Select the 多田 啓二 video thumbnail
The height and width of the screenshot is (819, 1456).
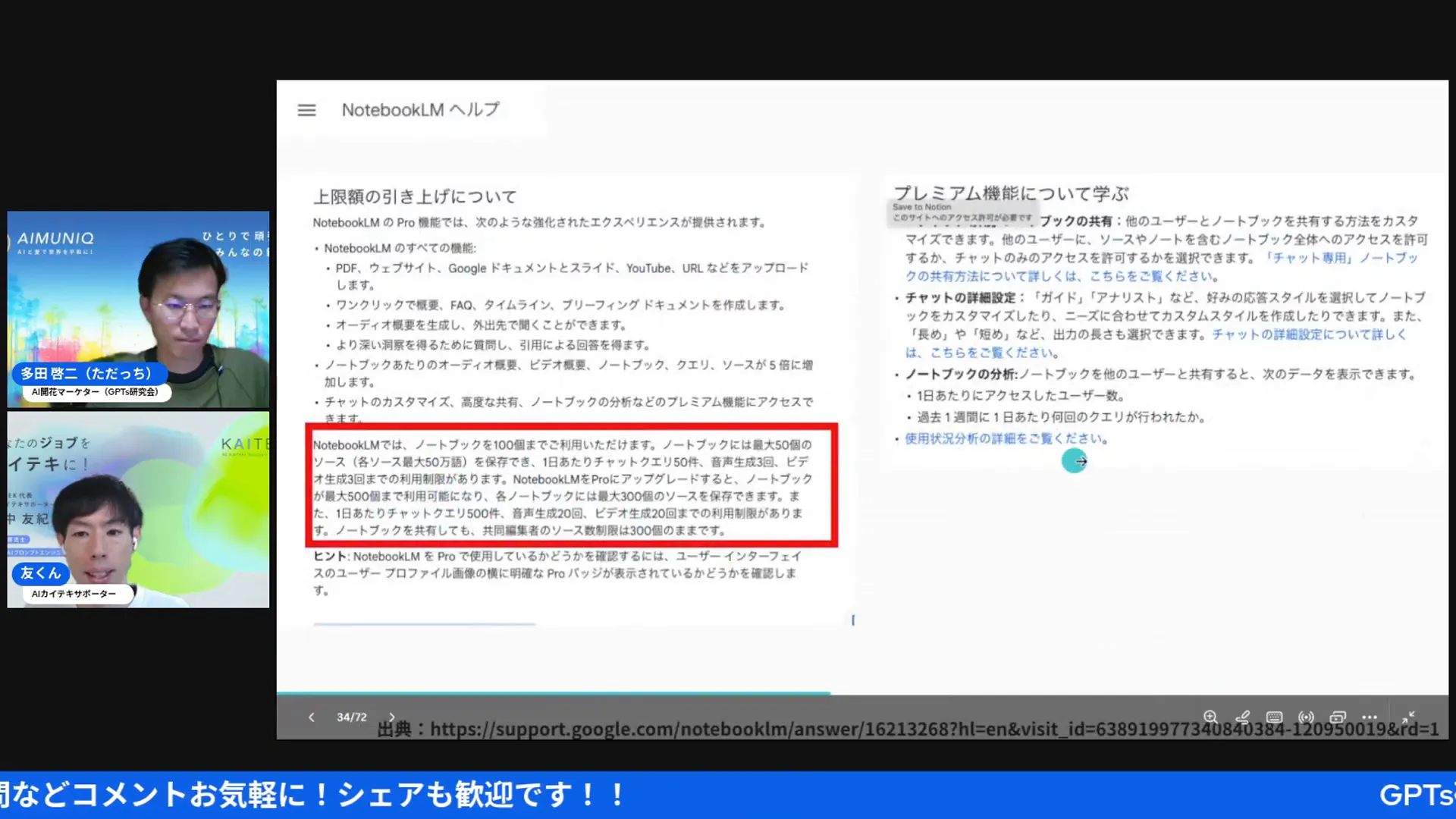pyautogui.click(x=138, y=309)
